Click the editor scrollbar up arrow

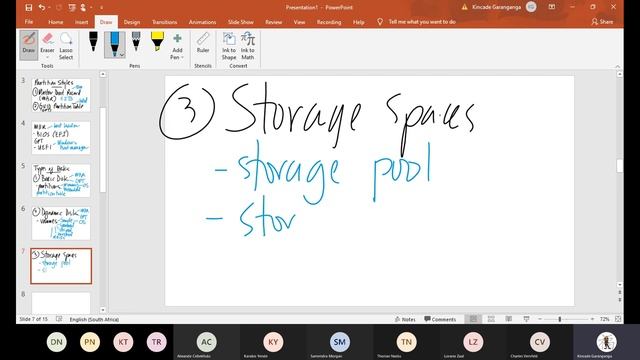coord(620,74)
